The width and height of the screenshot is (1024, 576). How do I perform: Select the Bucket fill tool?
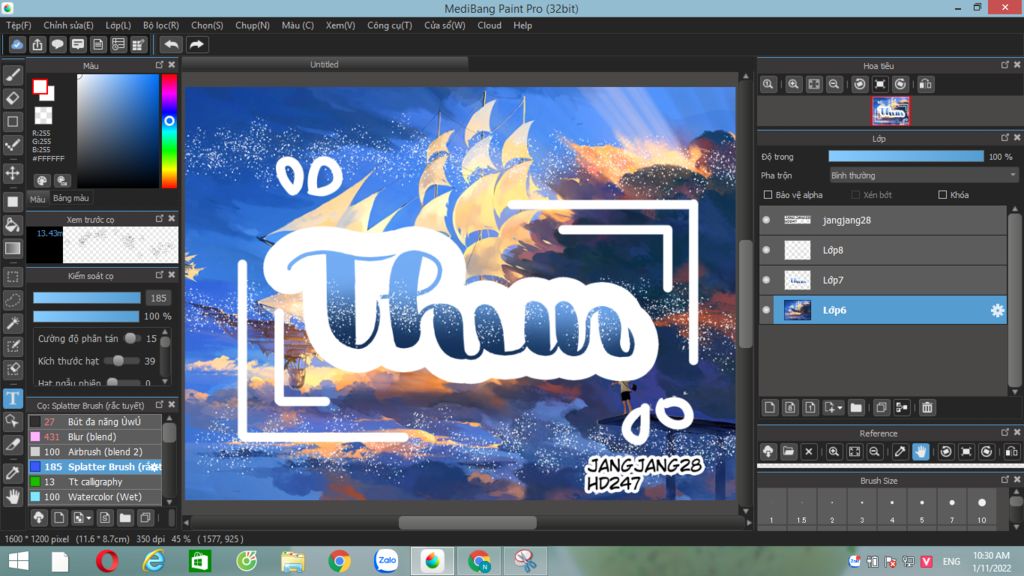click(12, 225)
